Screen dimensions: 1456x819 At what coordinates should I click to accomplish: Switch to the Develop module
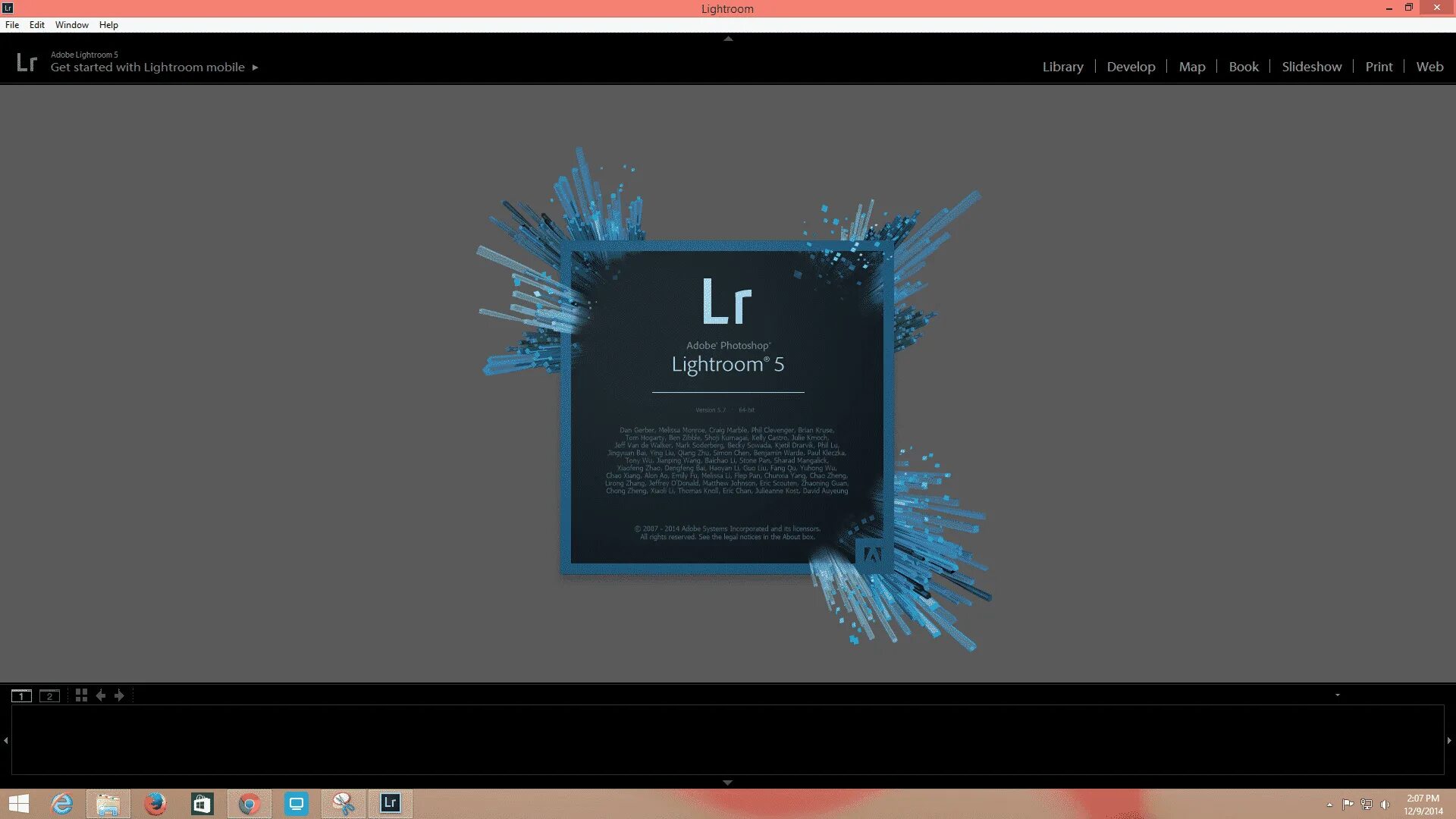click(x=1131, y=67)
